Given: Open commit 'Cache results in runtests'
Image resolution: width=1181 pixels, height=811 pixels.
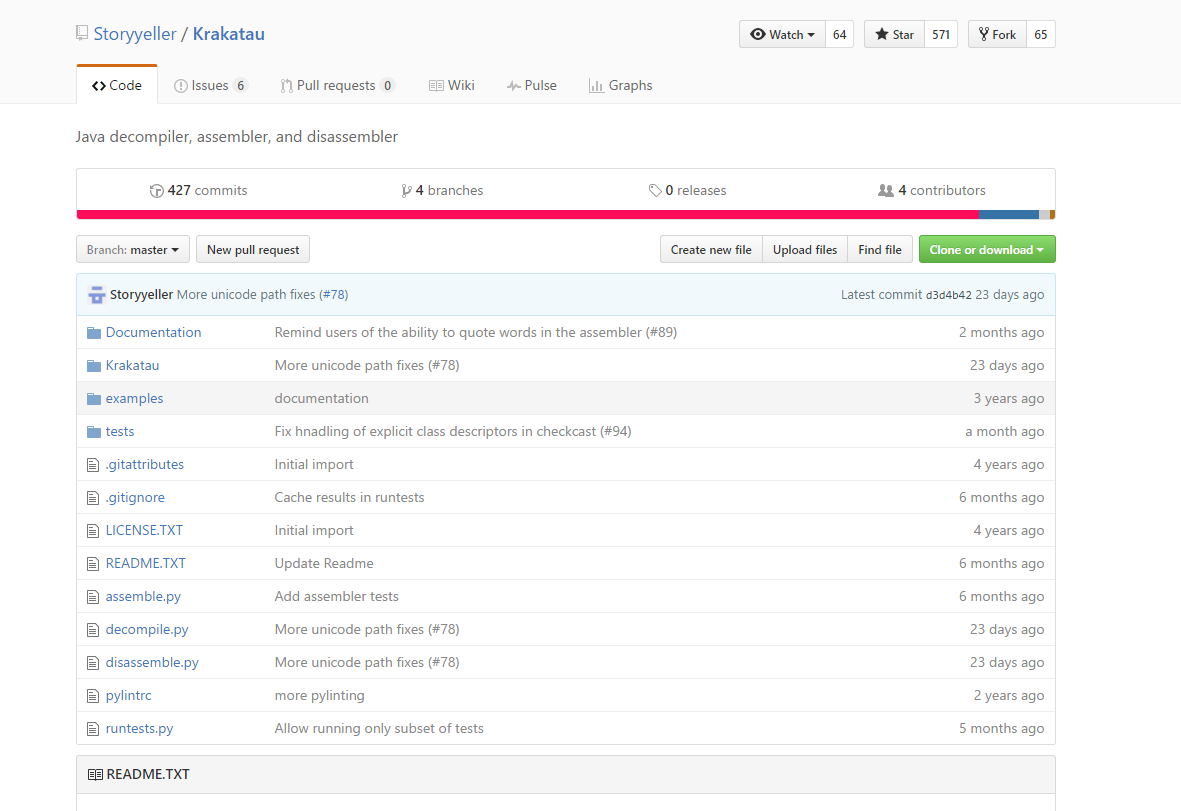Looking at the screenshot, I should [x=349, y=497].
